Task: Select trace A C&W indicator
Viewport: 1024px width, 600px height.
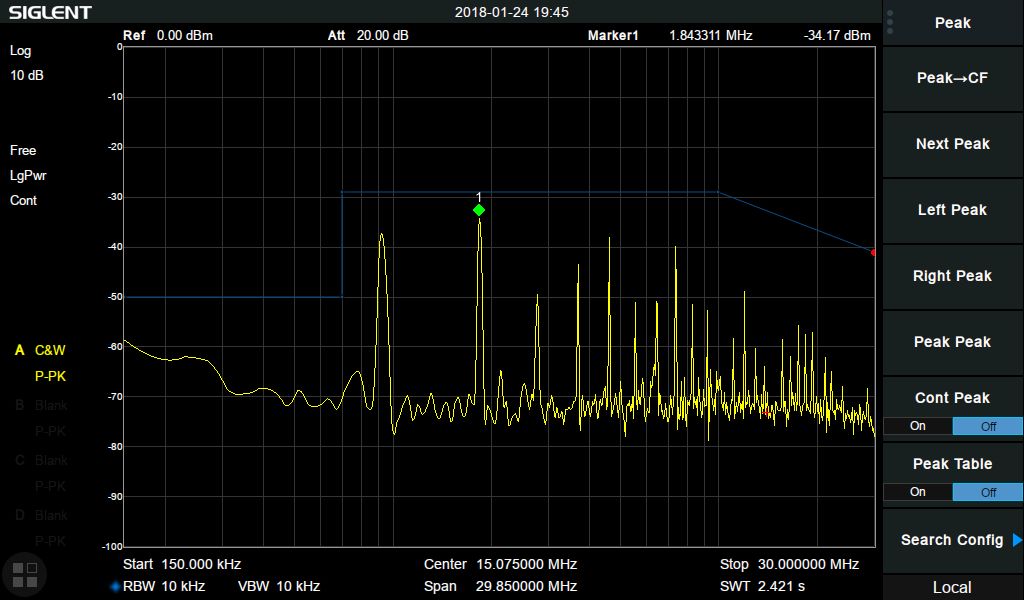Action: click(x=40, y=350)
